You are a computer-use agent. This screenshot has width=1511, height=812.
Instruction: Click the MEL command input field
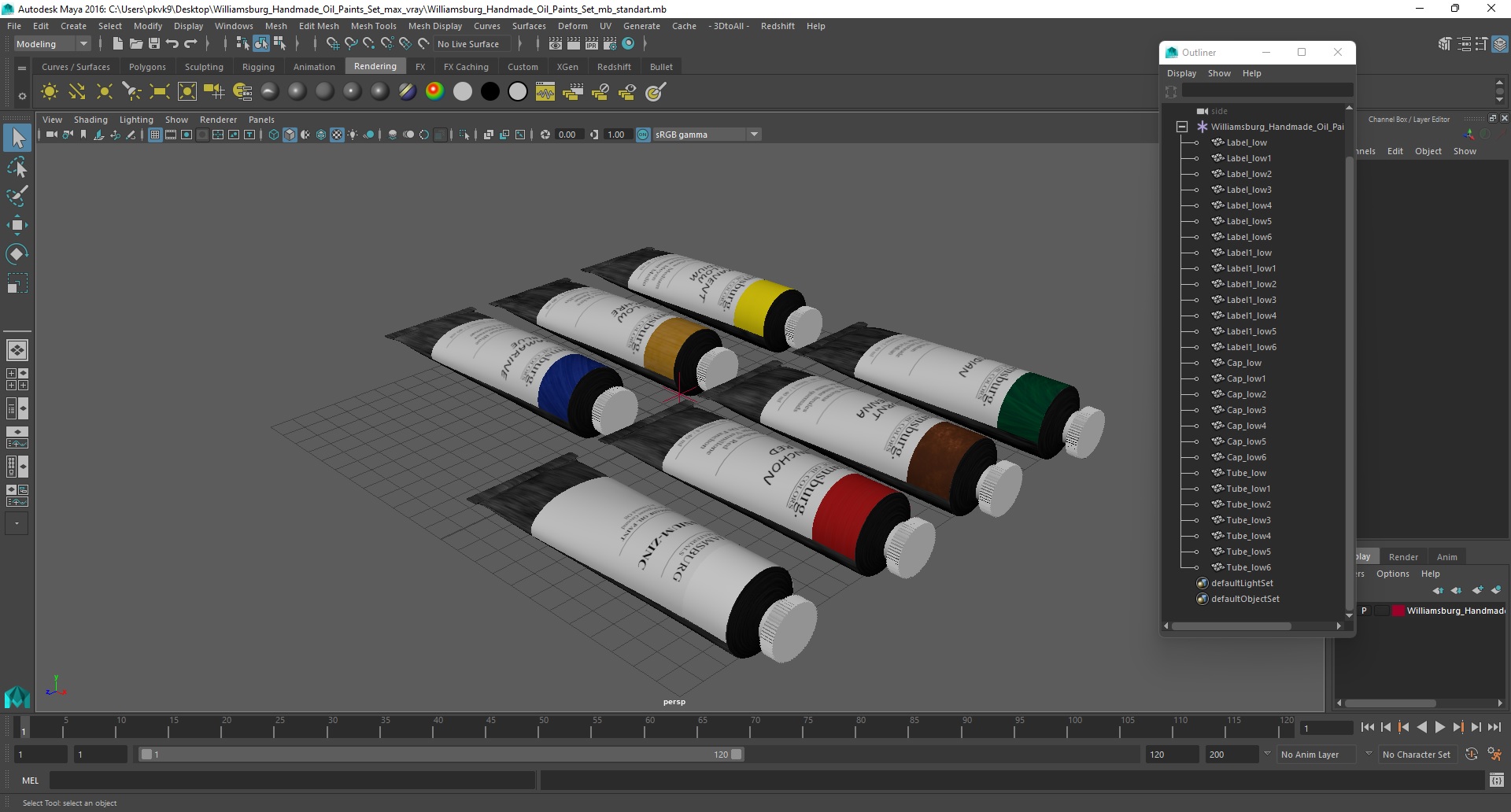coord(293,781)
